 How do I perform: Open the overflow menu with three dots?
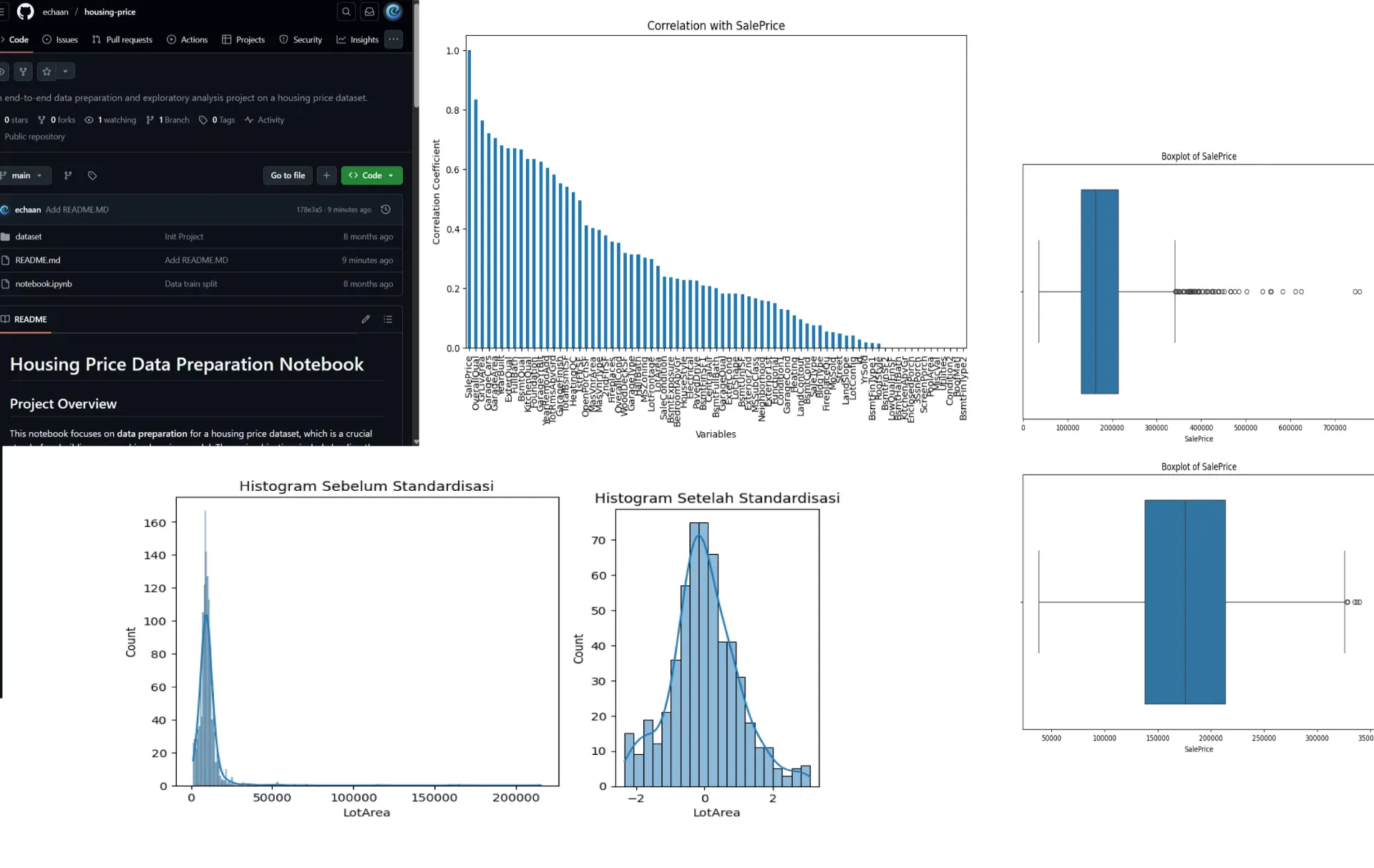(394, 39)
